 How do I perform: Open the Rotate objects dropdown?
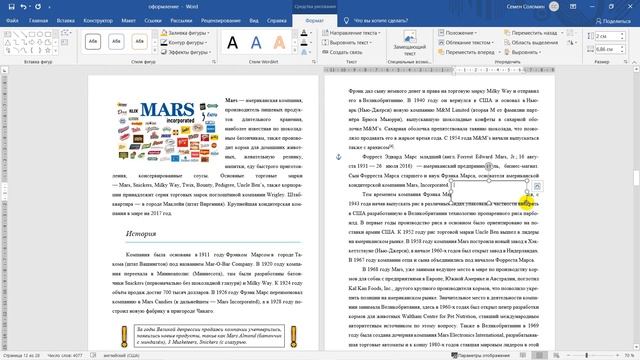click(571, 42)
